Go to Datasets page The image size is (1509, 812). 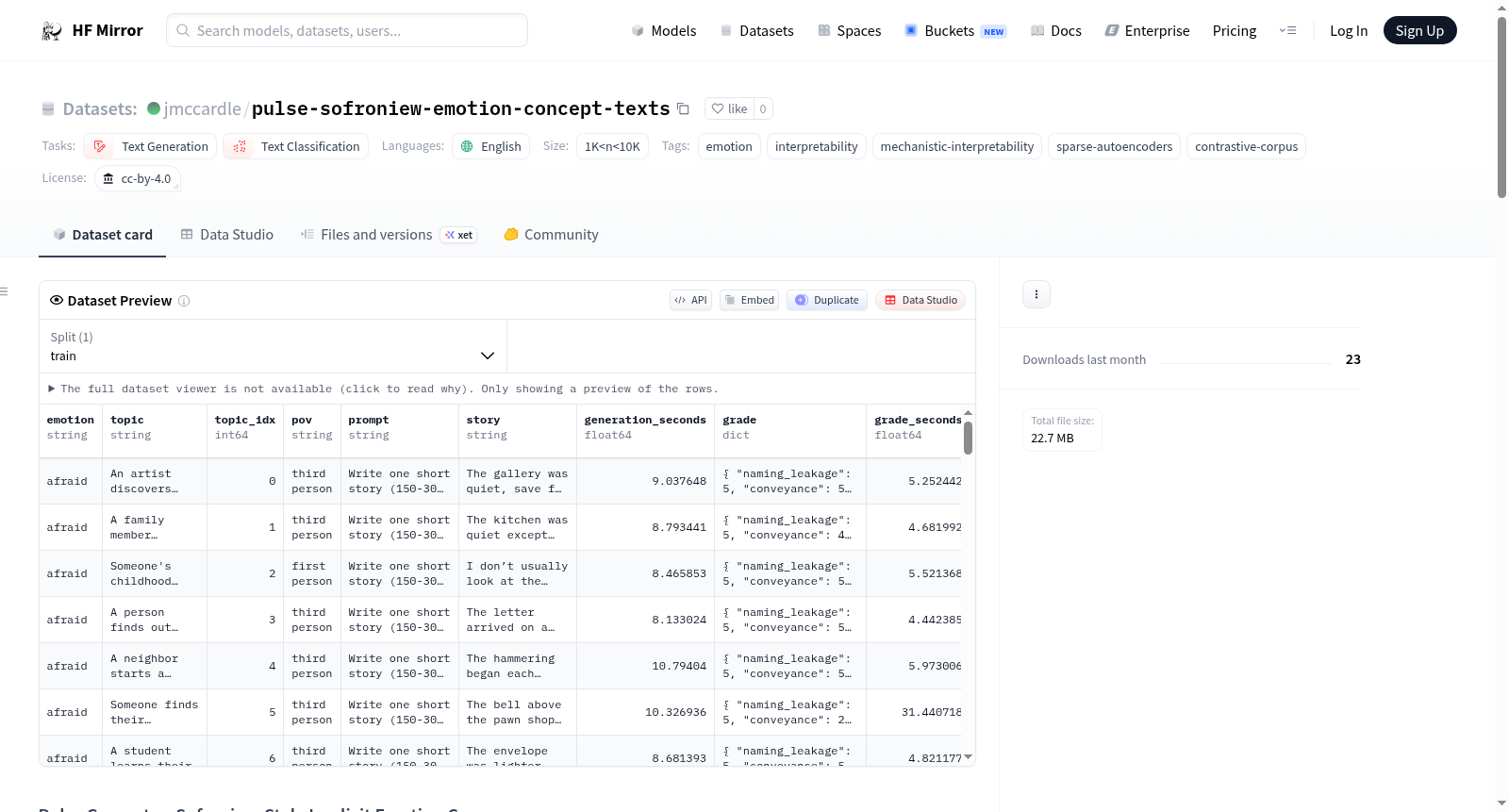[x=757, y=31]
